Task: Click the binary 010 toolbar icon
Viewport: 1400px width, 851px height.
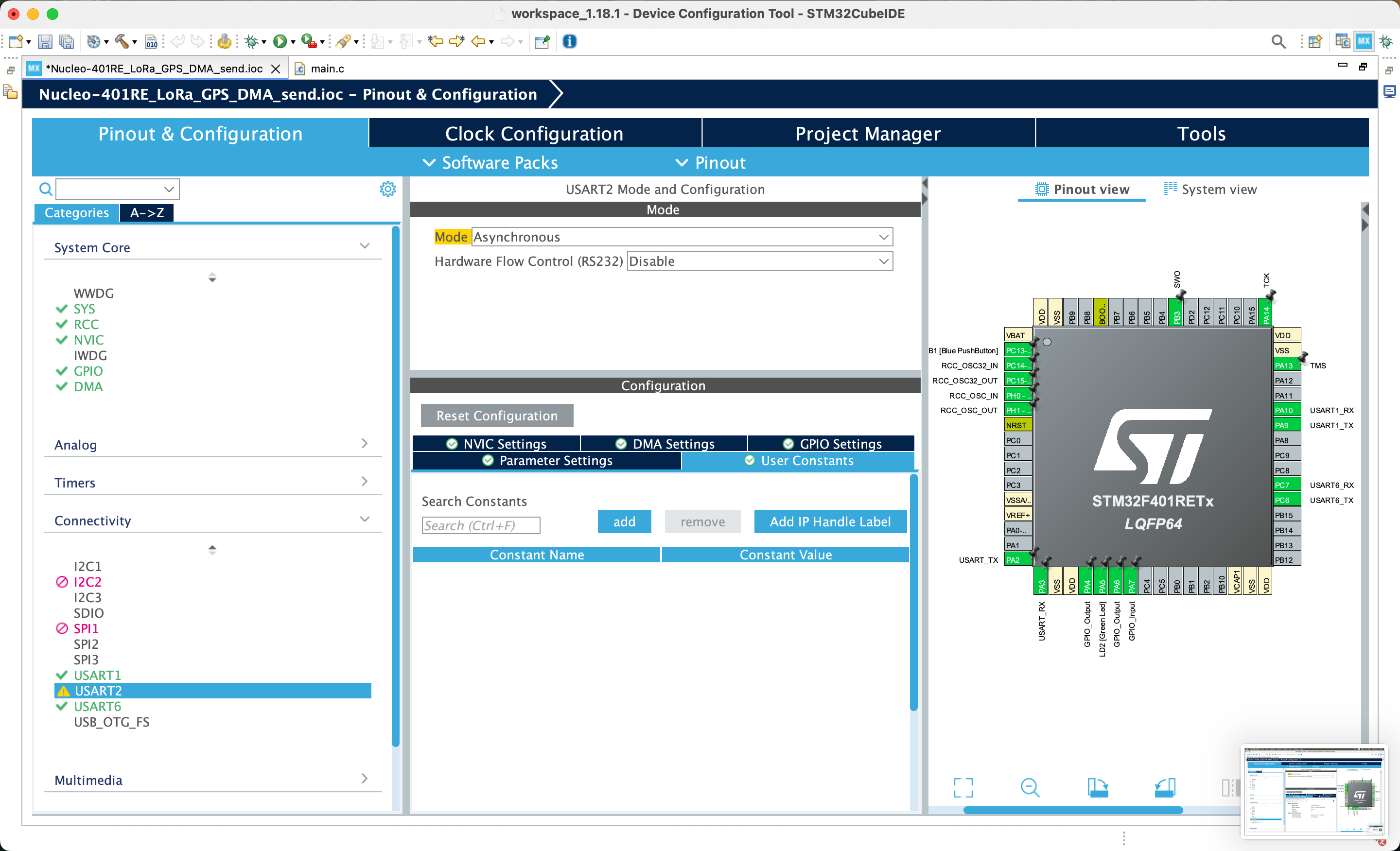Action: 151,41
